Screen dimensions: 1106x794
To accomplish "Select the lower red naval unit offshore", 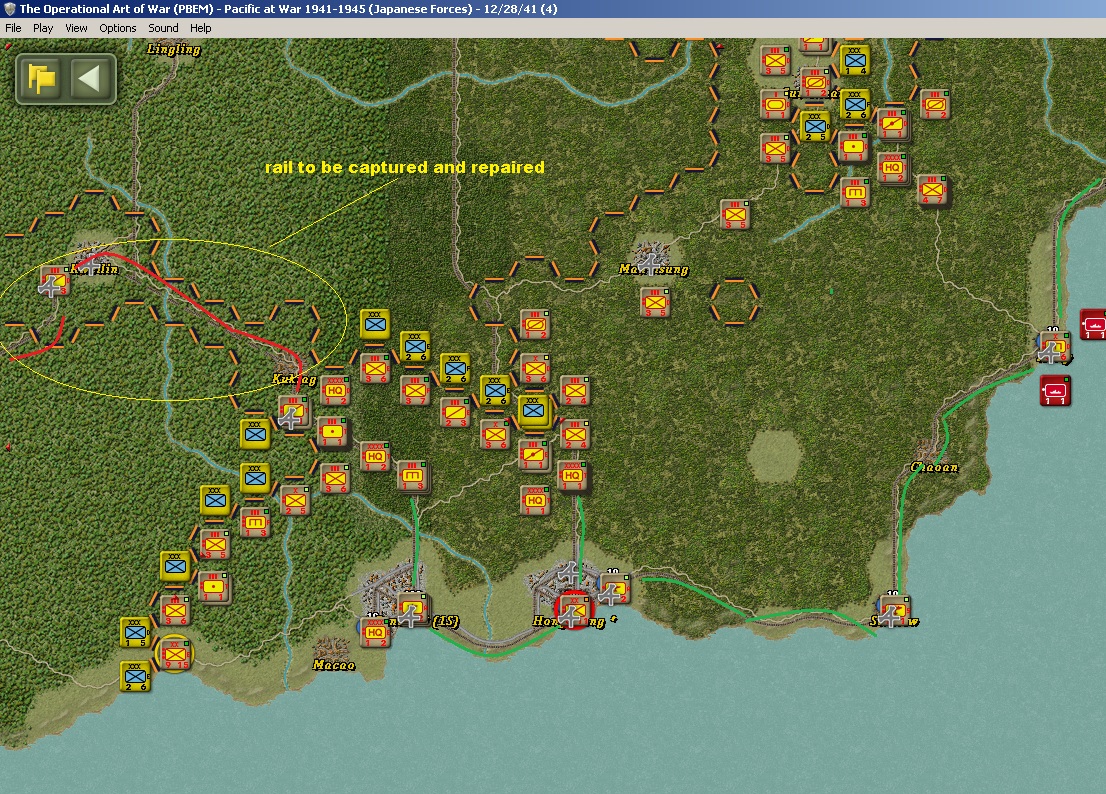I will pyautogui.click(x=1055, y=390).
